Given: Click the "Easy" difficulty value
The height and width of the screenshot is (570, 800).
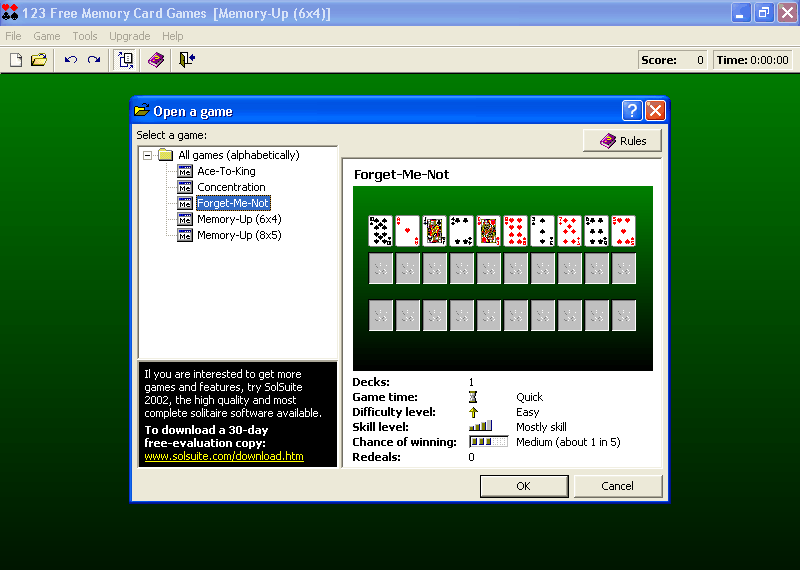Looking at the screenshot, I should [x=528, y=412].
